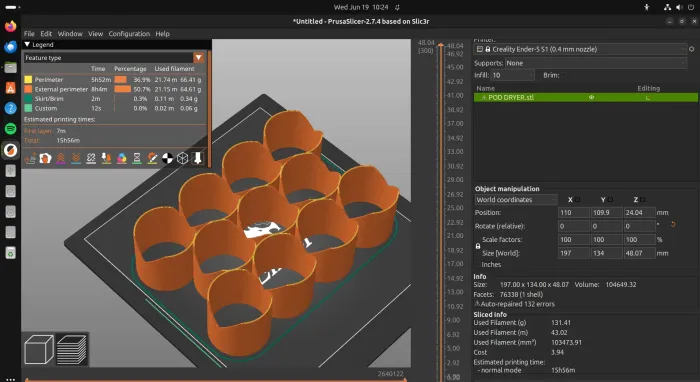Viewport: 700px width, 382px height.
Task: Toggle Custom feature row in legend
Action: point(114,108)
